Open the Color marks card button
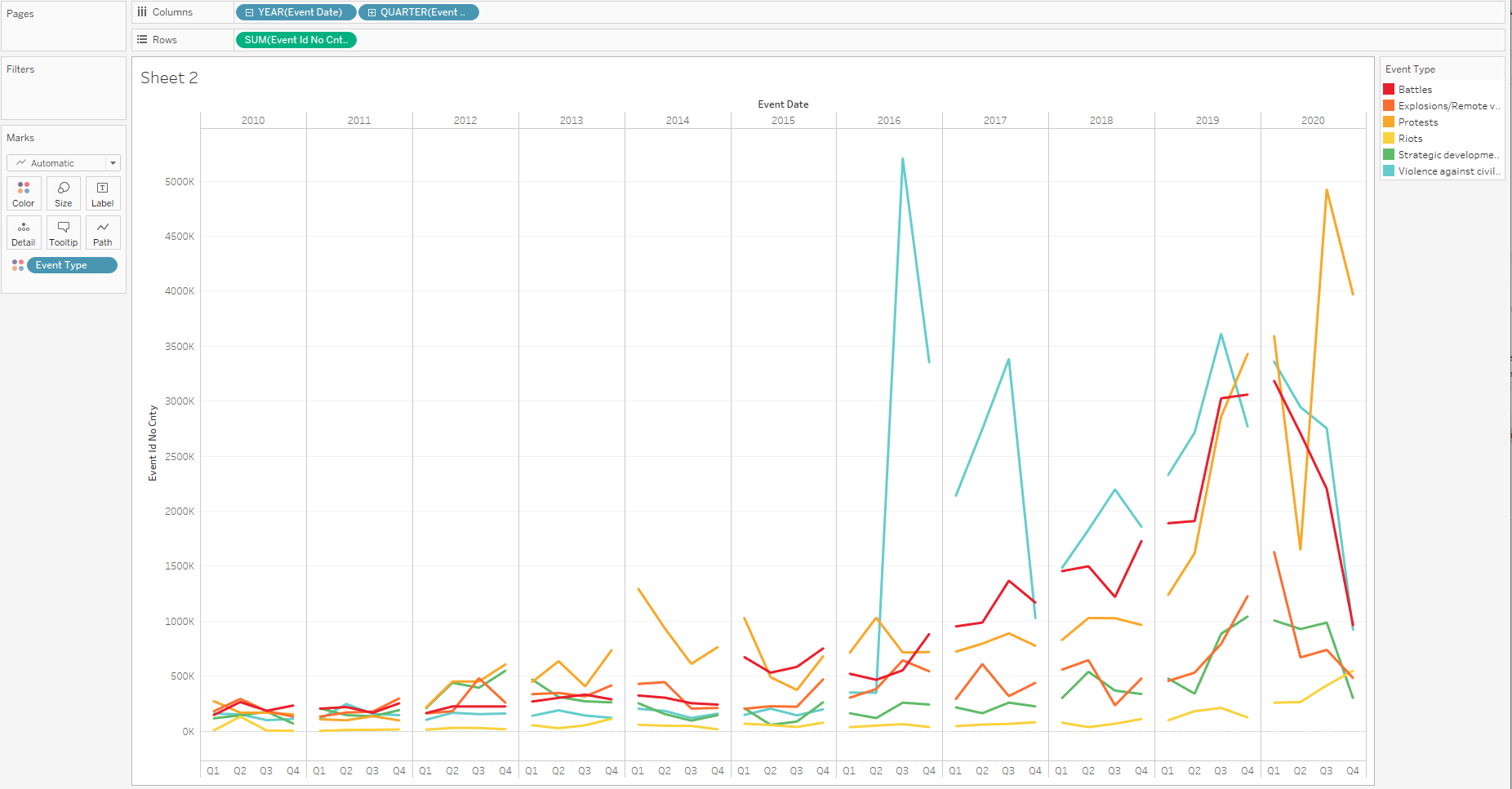 tap(24, 193)
